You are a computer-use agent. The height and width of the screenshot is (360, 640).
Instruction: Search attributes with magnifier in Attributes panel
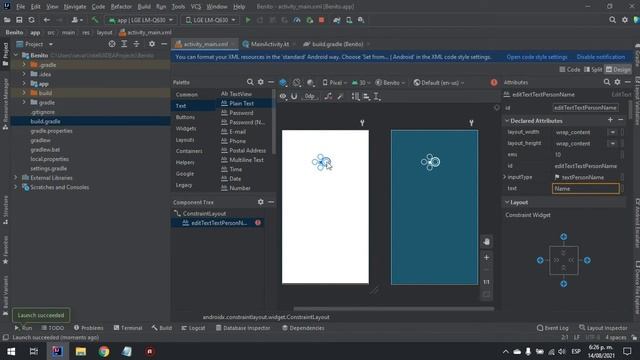click(607, 82)
